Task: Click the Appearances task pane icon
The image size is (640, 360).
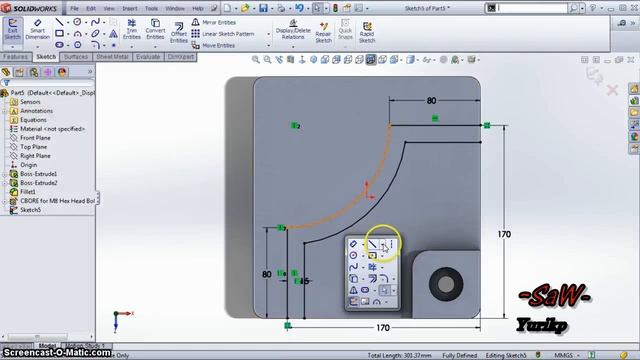Action: pos(634,137)
